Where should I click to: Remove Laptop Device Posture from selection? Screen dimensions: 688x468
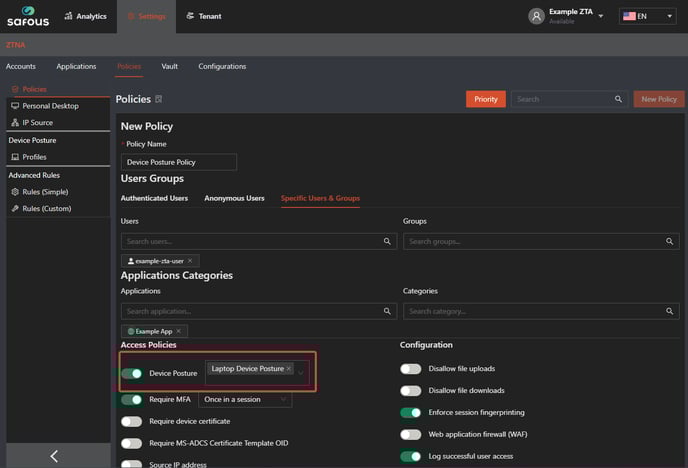coord(289,368)
